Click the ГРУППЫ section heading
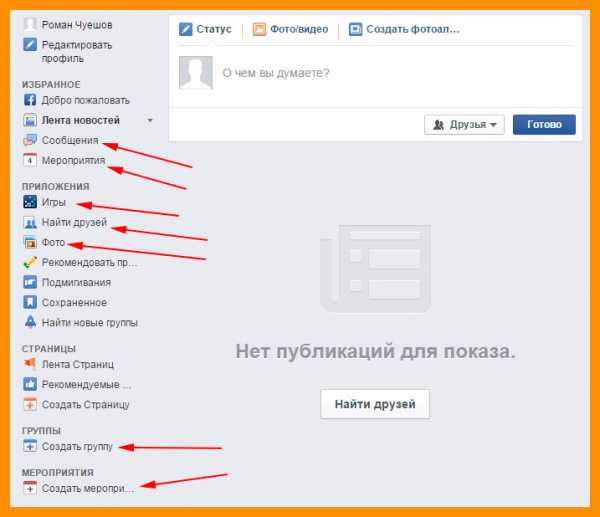Viewport: 600px width, 517px height. point(41,431)
